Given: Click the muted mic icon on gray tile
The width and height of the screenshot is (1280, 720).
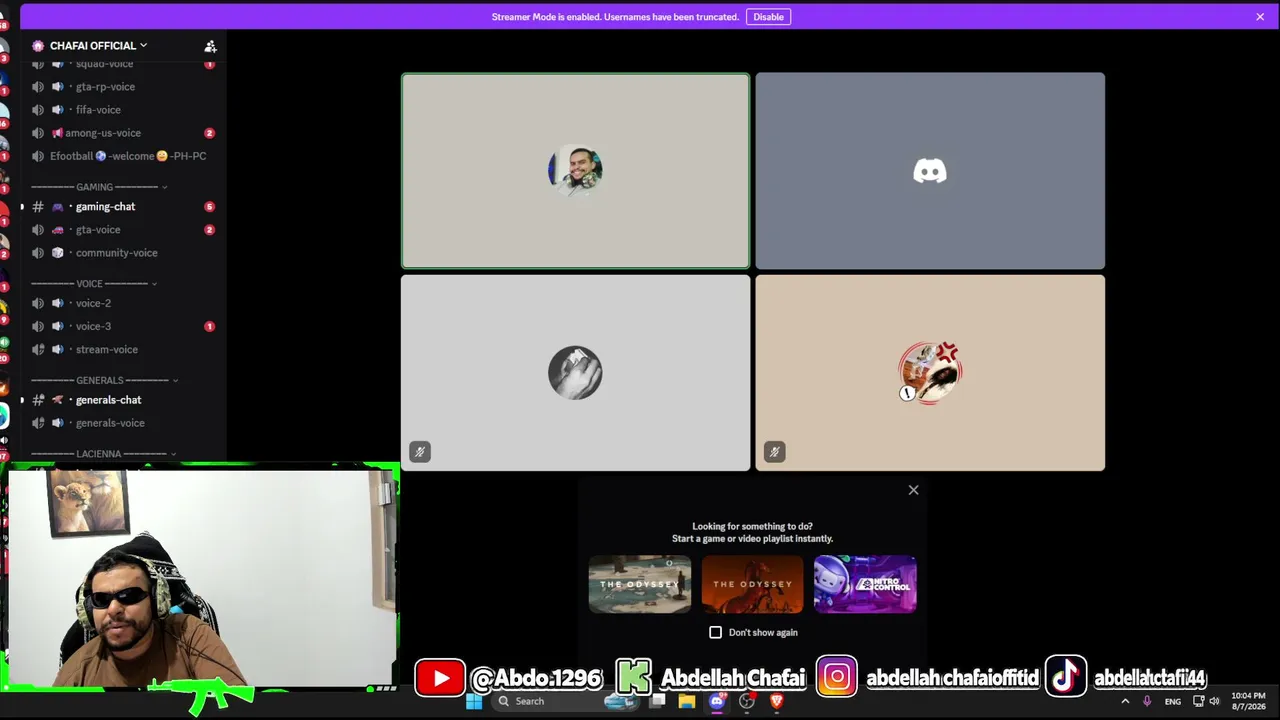Looking at the screenshot, I should [420, 452].
